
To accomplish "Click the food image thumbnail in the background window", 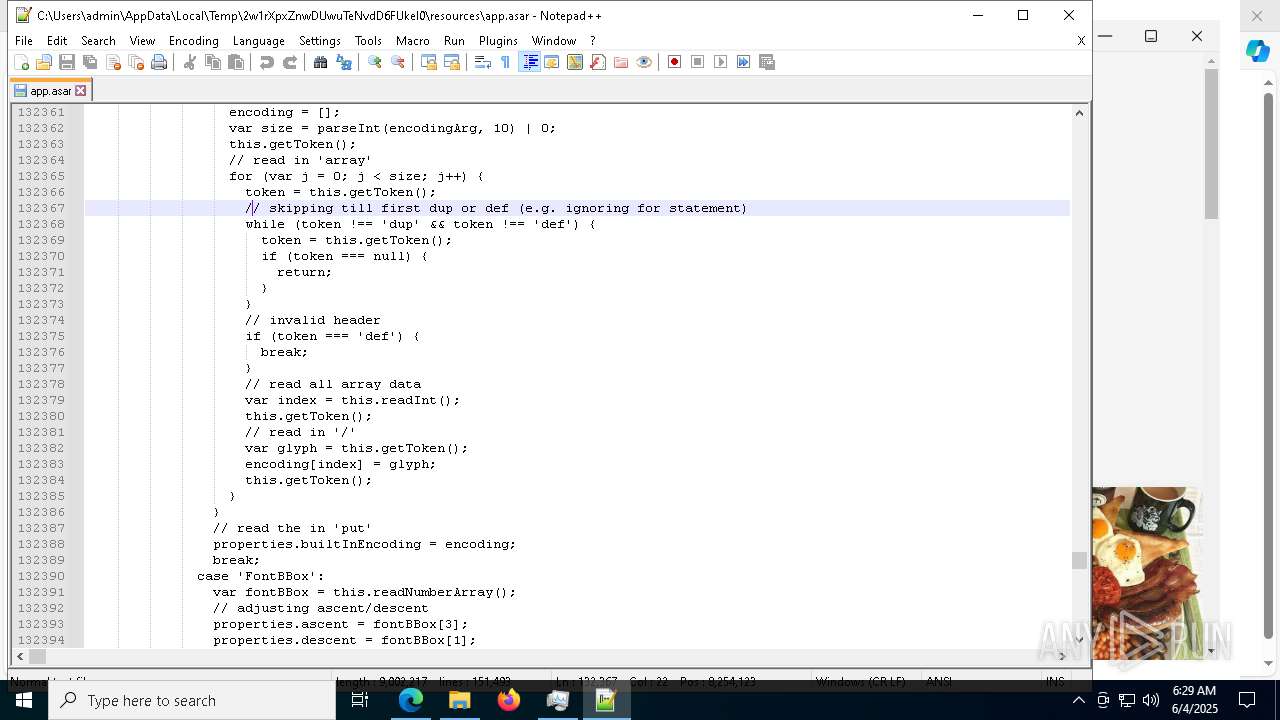I will tap(1147, 573).
